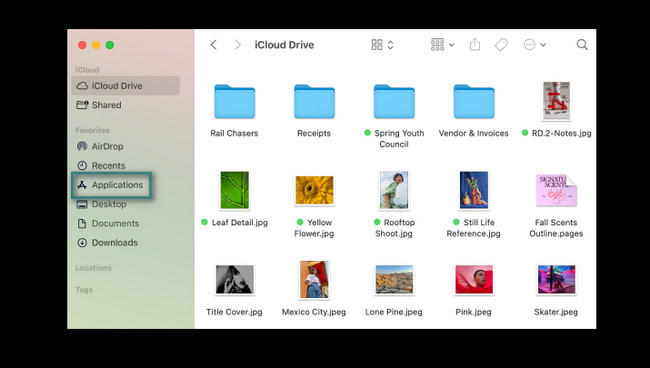This screenshot has width=650, height=368.
Task: Select iCloud Drive in the sidebar
Action: 126,86
